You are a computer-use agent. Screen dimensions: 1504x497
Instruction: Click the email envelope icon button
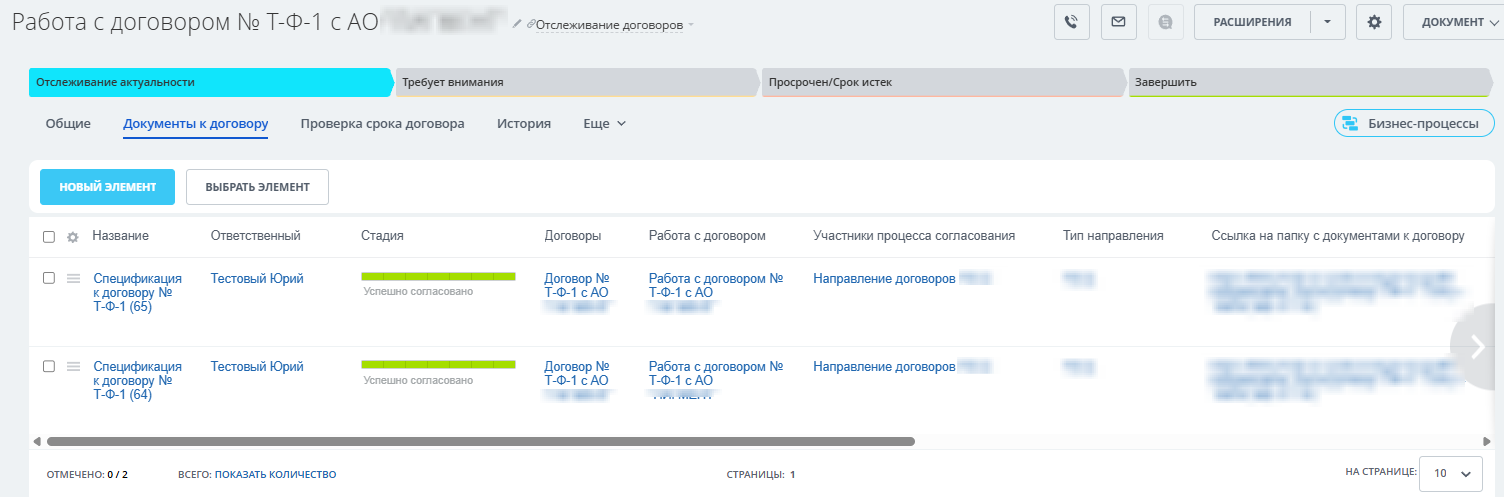1119,22
